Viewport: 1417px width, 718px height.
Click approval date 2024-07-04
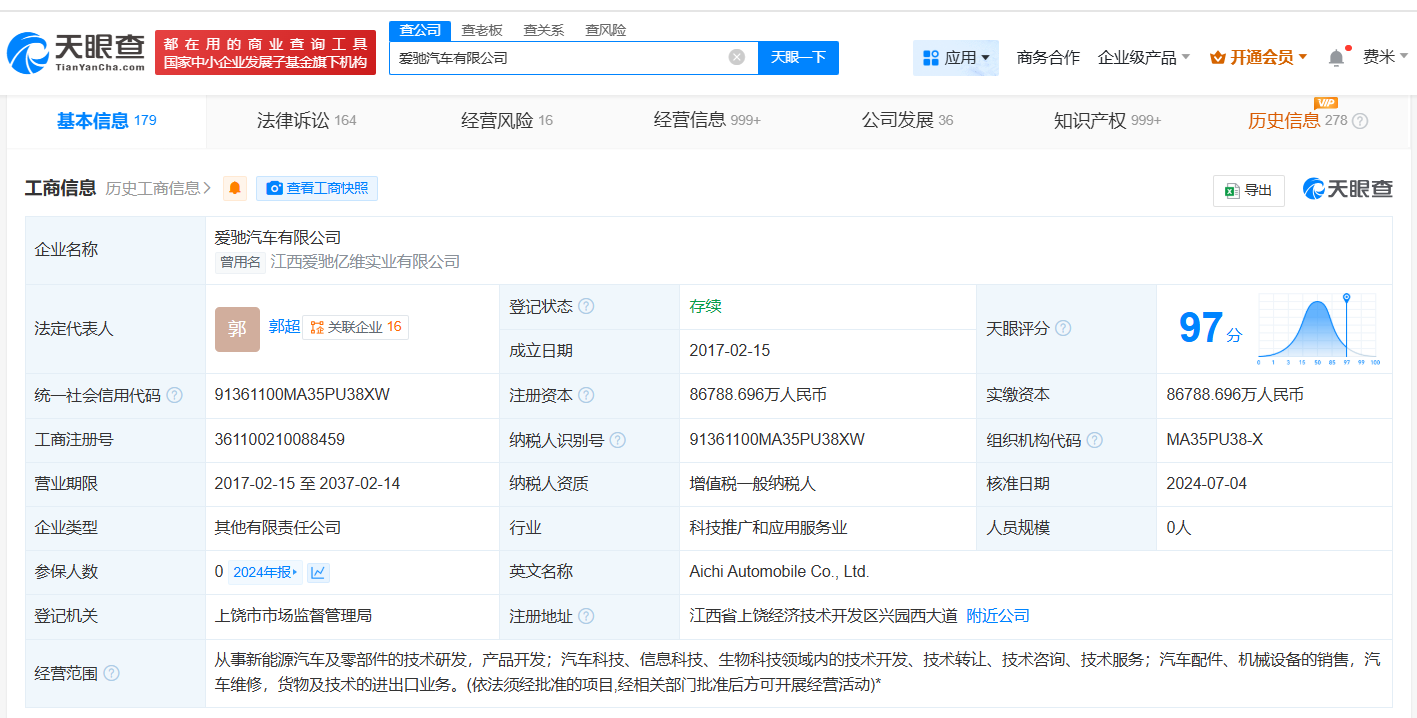[1207, 484]
